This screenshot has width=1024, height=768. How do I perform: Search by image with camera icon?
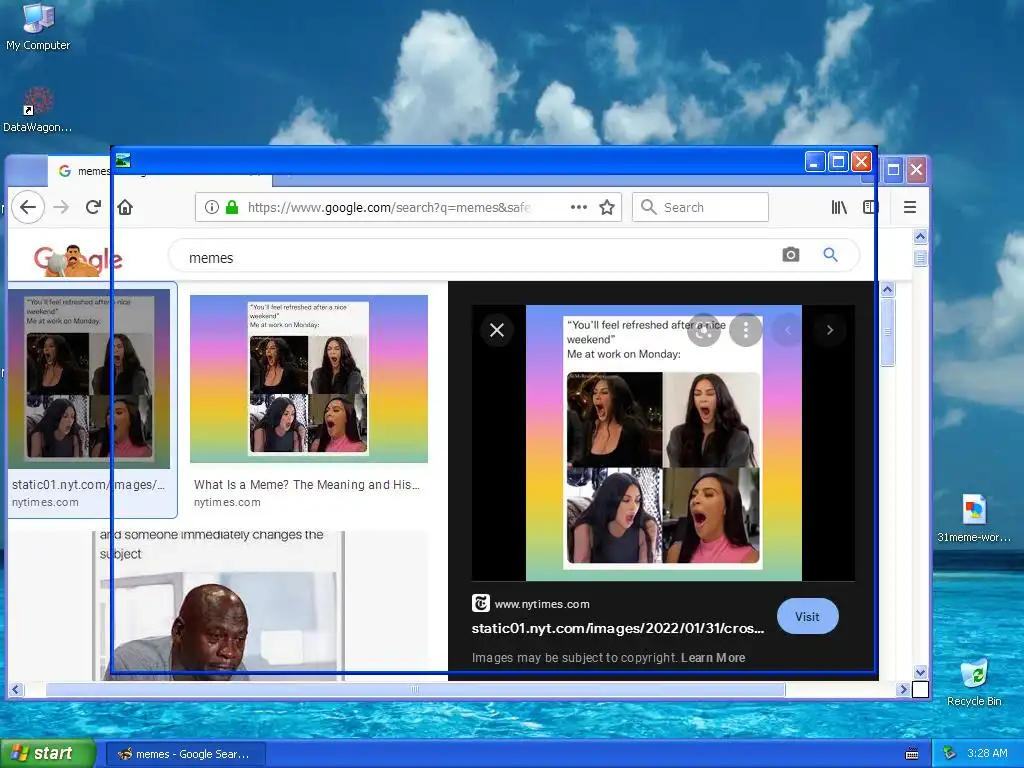[790, 255]
